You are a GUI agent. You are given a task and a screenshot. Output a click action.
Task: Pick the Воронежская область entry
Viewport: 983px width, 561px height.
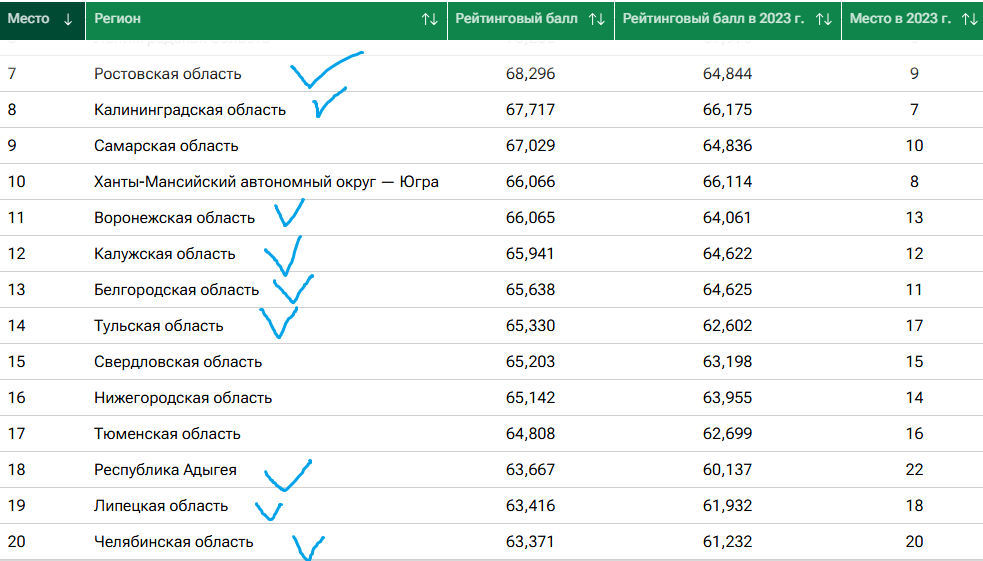pos(175,218)
